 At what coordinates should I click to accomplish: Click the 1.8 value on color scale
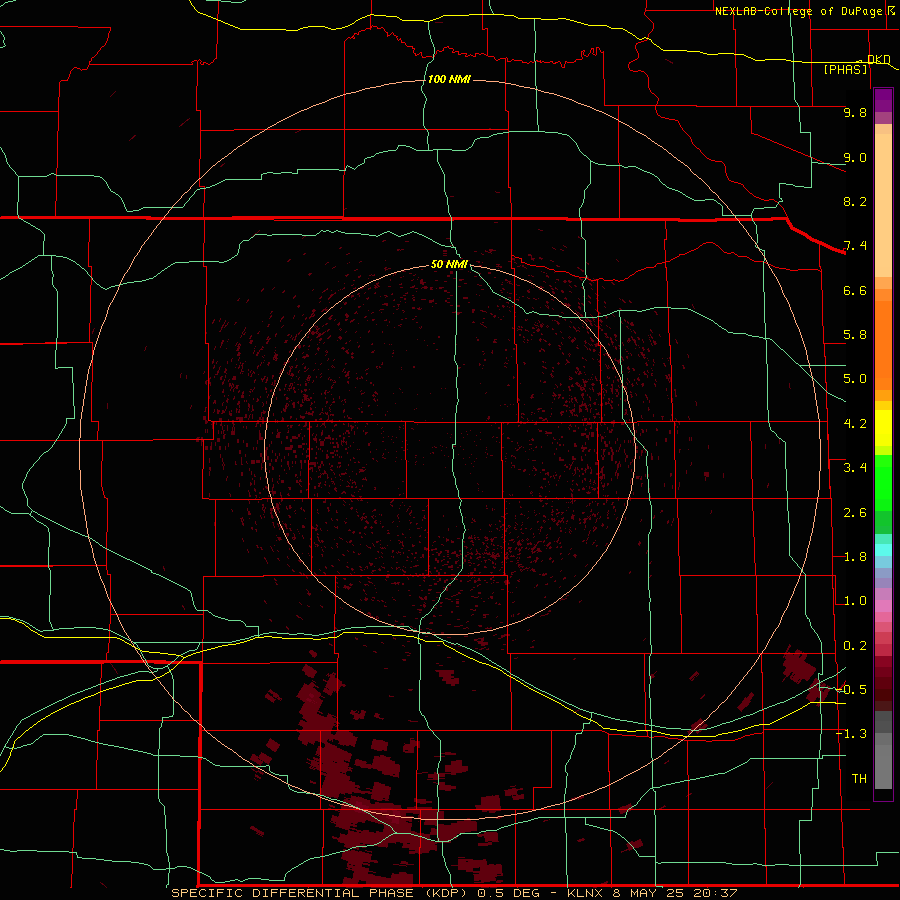tap(855, 557)
